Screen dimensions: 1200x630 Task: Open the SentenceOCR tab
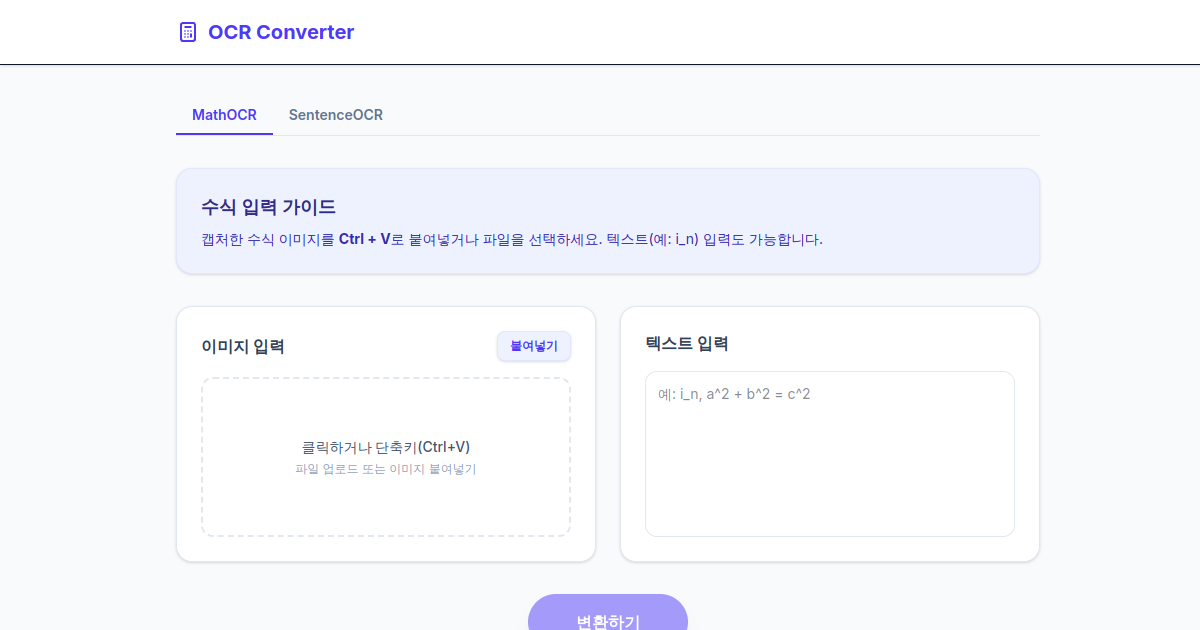[336, 115]
